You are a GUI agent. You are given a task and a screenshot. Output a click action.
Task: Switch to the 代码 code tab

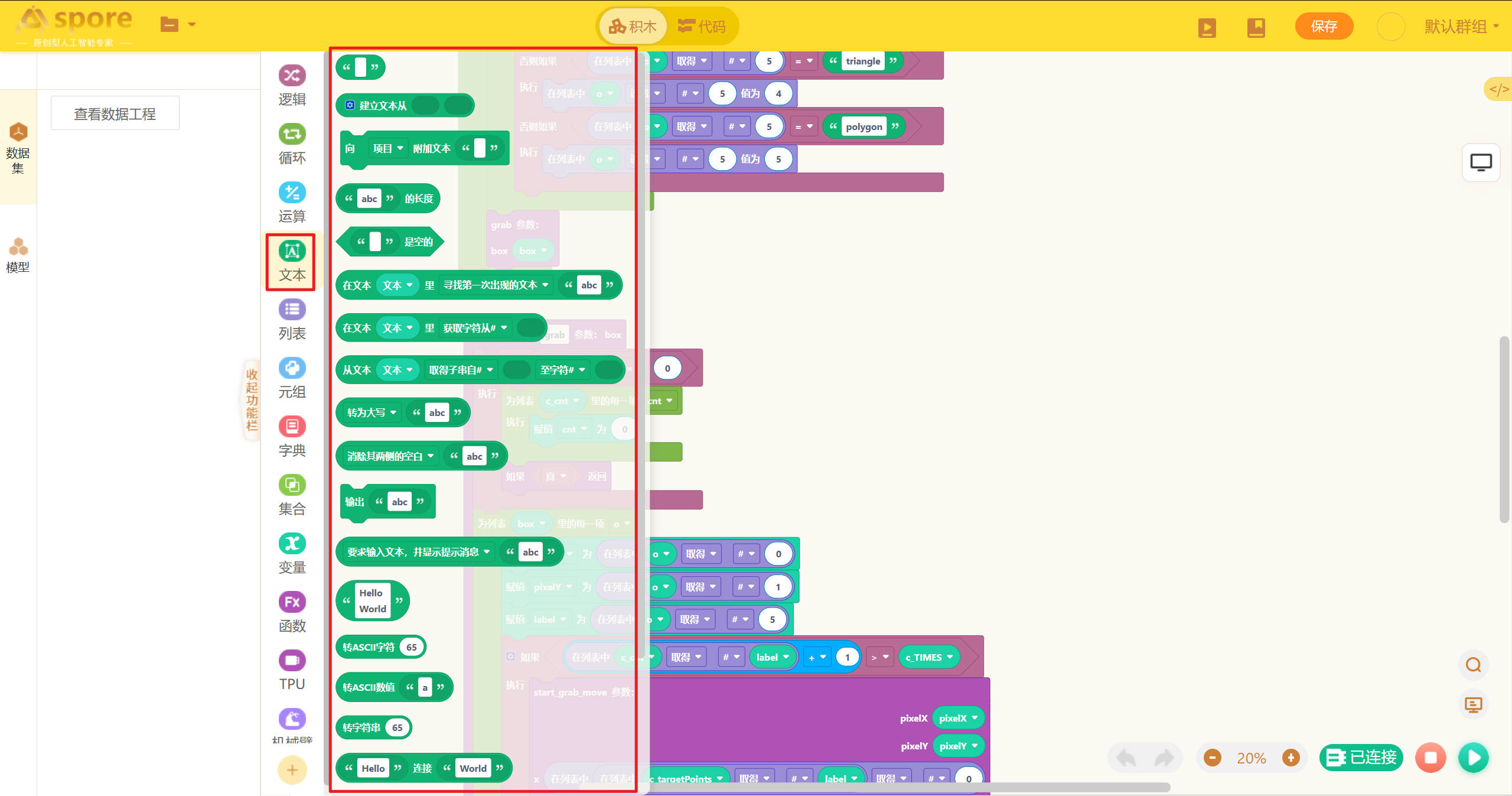pyautogui.click(x=702, y=26)
